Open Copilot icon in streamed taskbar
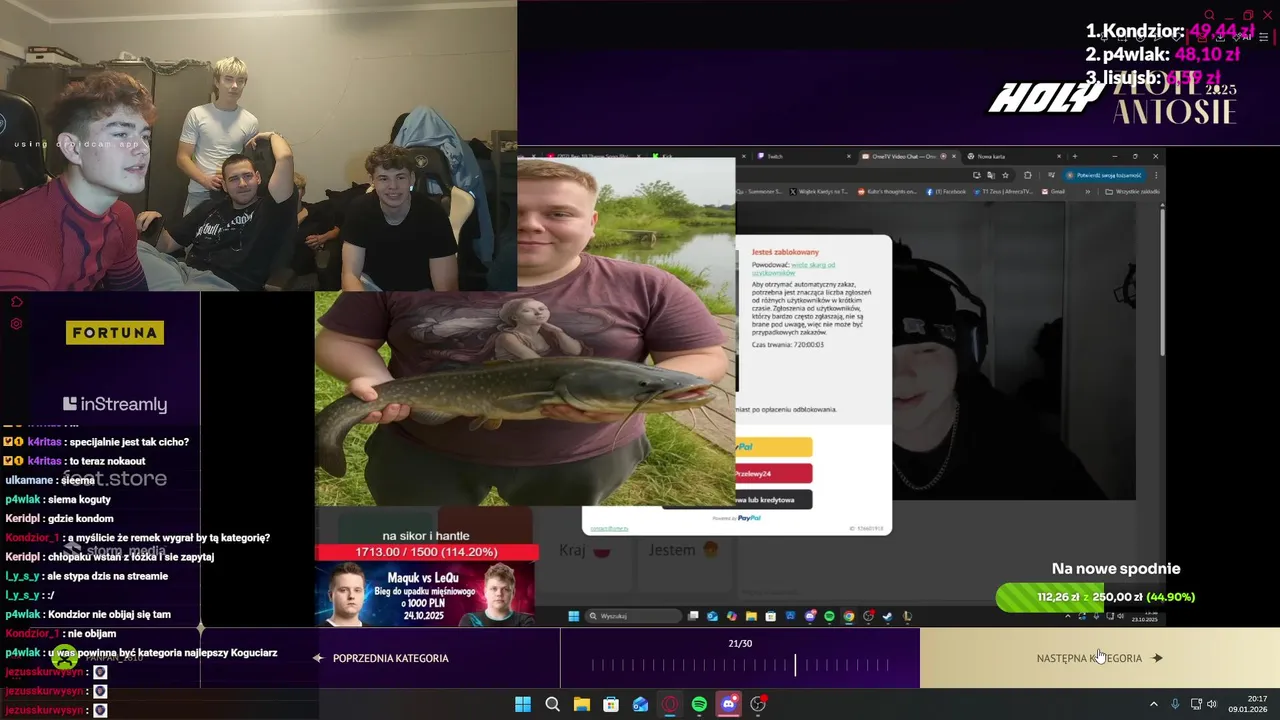Screen dimensions: 1280x720 (732, 616)
